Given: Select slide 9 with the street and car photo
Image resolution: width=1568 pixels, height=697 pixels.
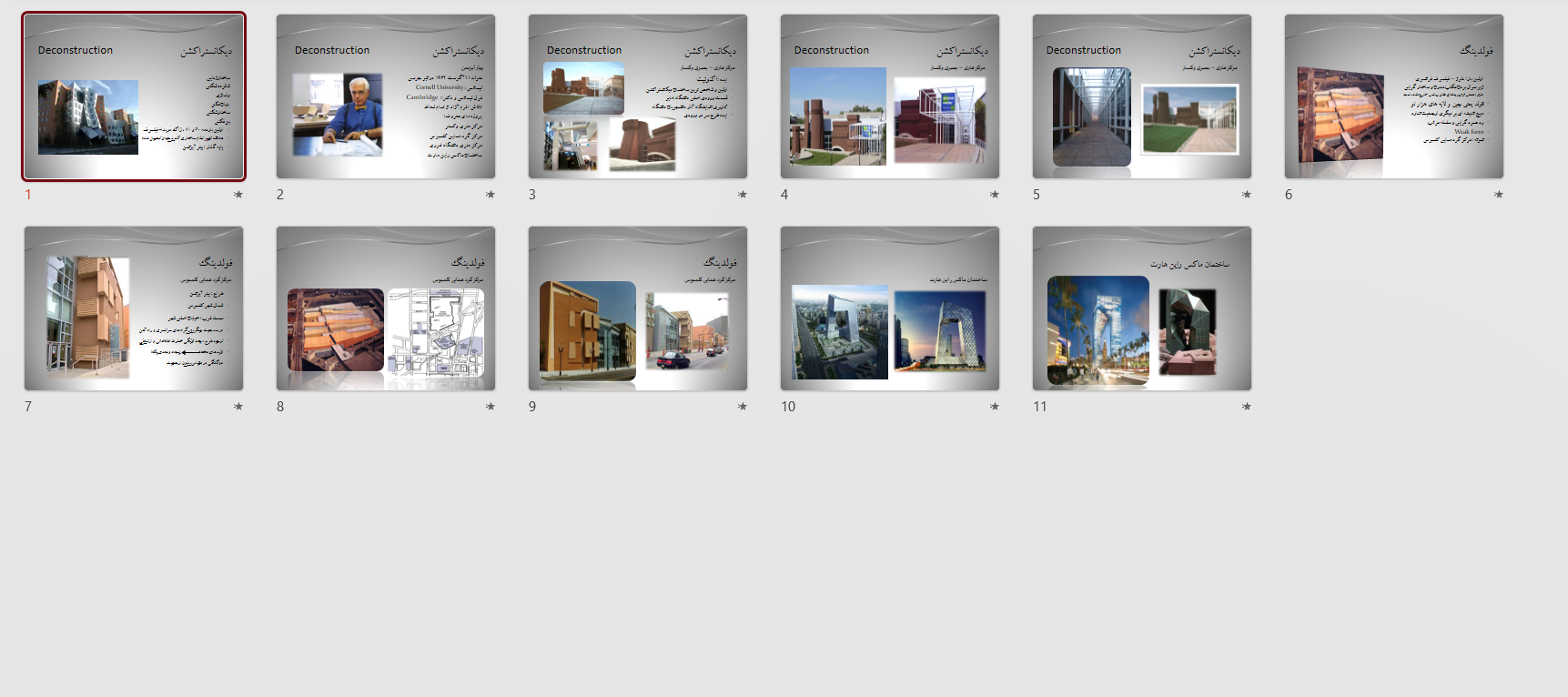Looking at the screenshot, I should point(638,308).
